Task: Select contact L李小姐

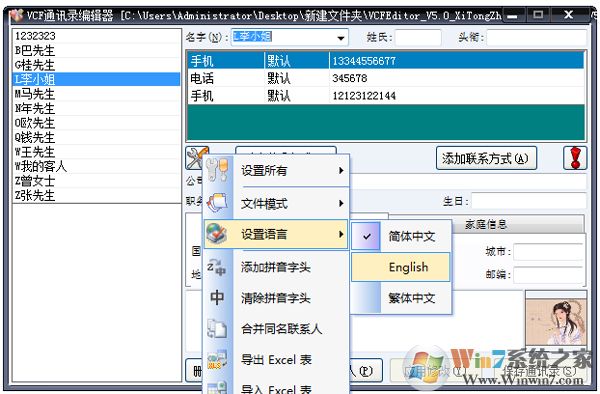Action: (x=96, y=80)
